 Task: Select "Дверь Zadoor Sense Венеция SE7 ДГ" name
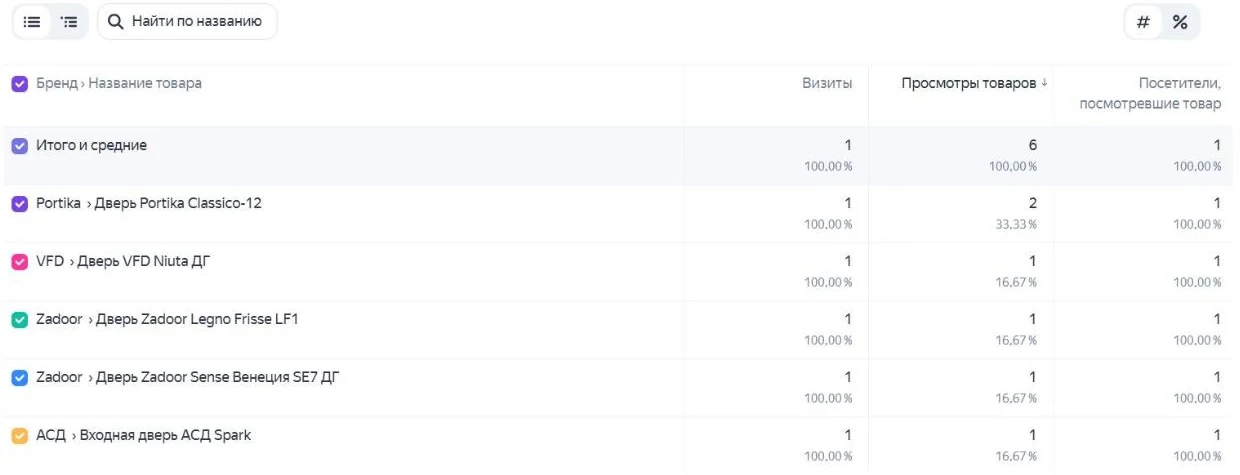(x=219, y=378)
